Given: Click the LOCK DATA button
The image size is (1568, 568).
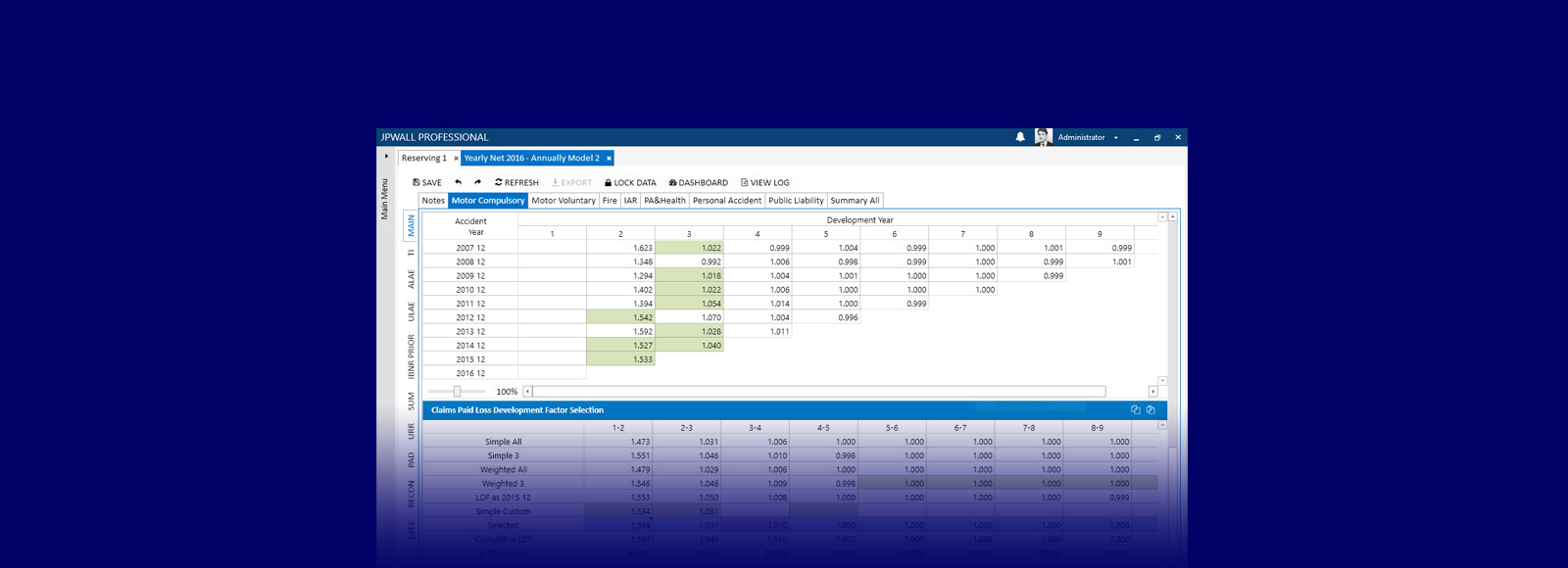Looking at the screenshot, I should [x=630, y=182].
